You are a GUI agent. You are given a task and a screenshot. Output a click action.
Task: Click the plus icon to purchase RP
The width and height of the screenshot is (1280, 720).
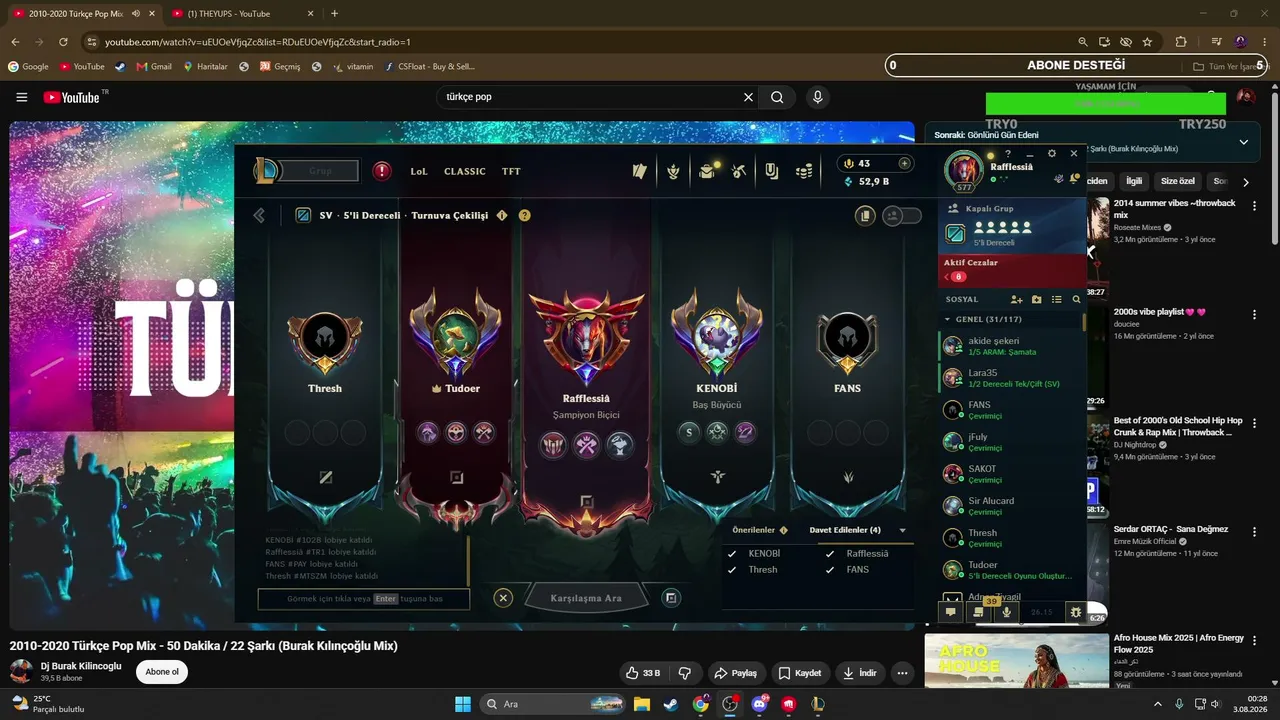point(904,163)
